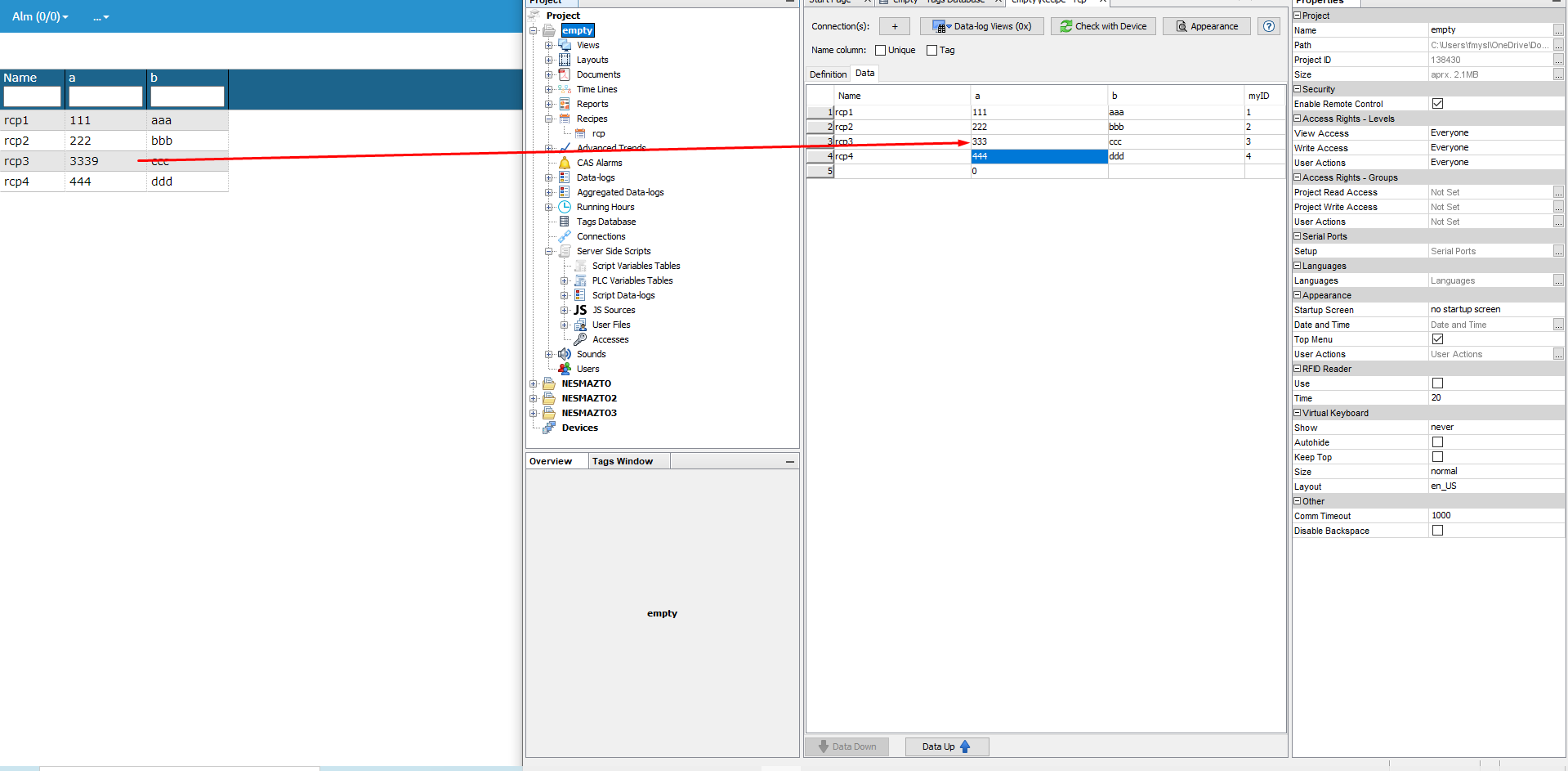Click the 'a' column filter field
This screenshot has height=771, width=1568.
click(106, 96)
